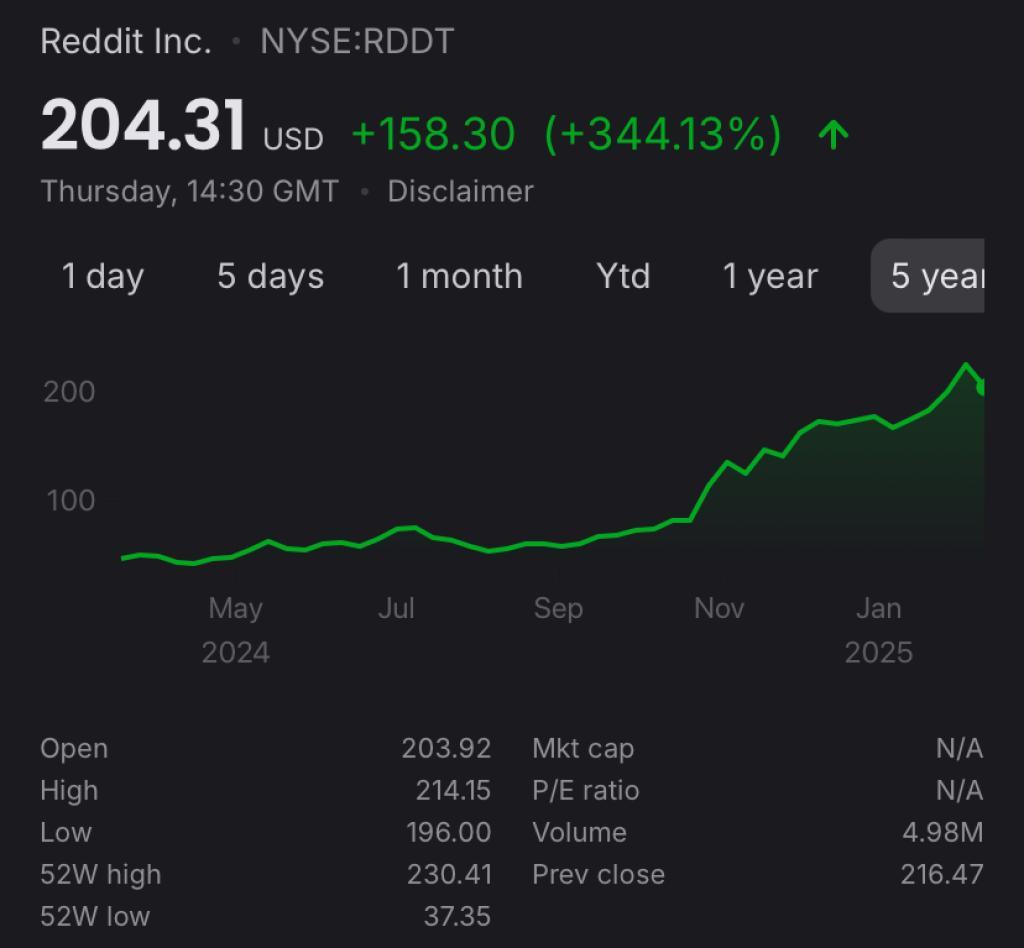Click the 204.31 stock price
Image resolution: width=1024 pixels, height=948 pixels.
[143, 125]
